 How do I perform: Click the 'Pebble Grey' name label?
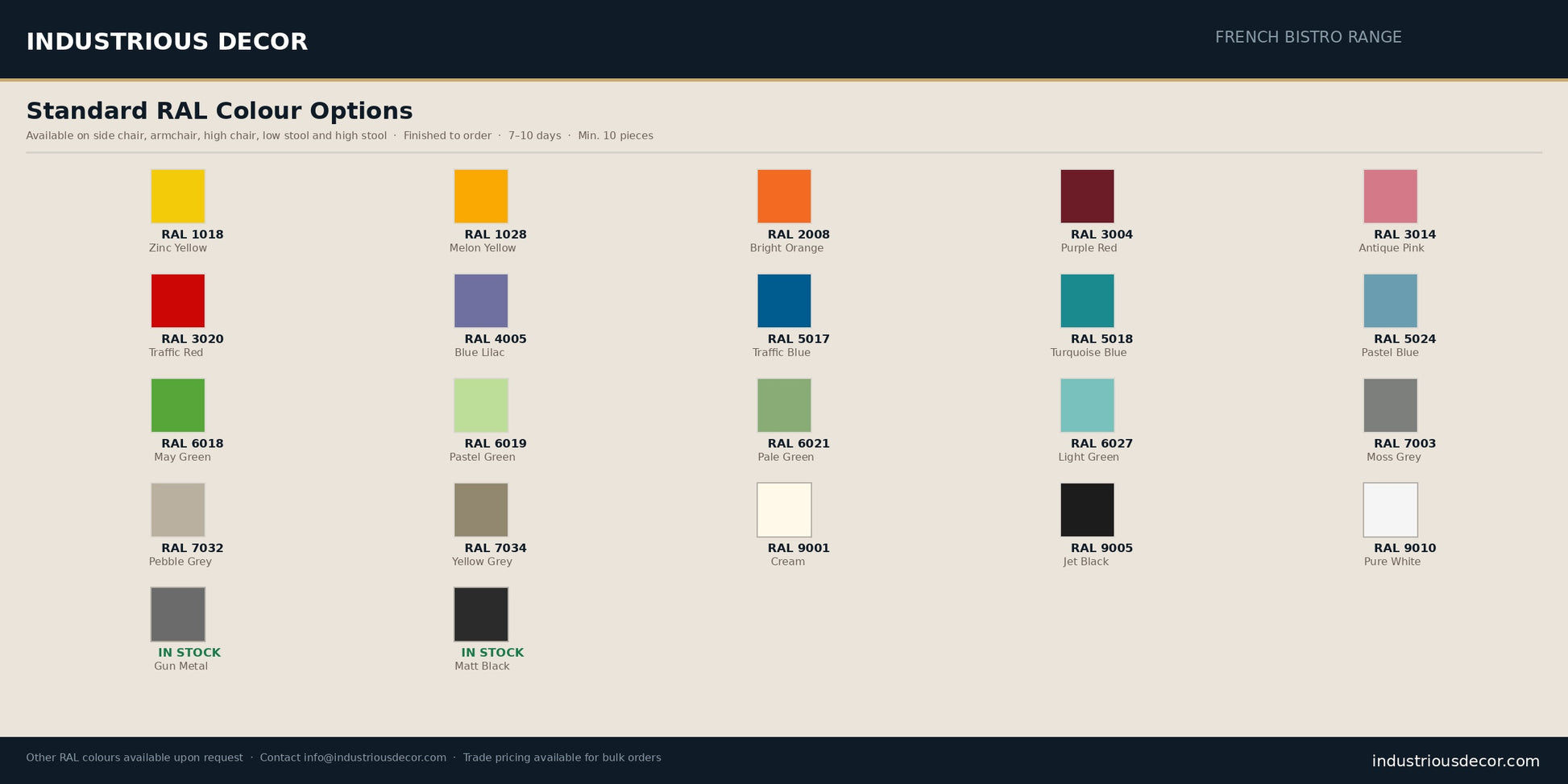pyautogui.click(x=180, y=562)
